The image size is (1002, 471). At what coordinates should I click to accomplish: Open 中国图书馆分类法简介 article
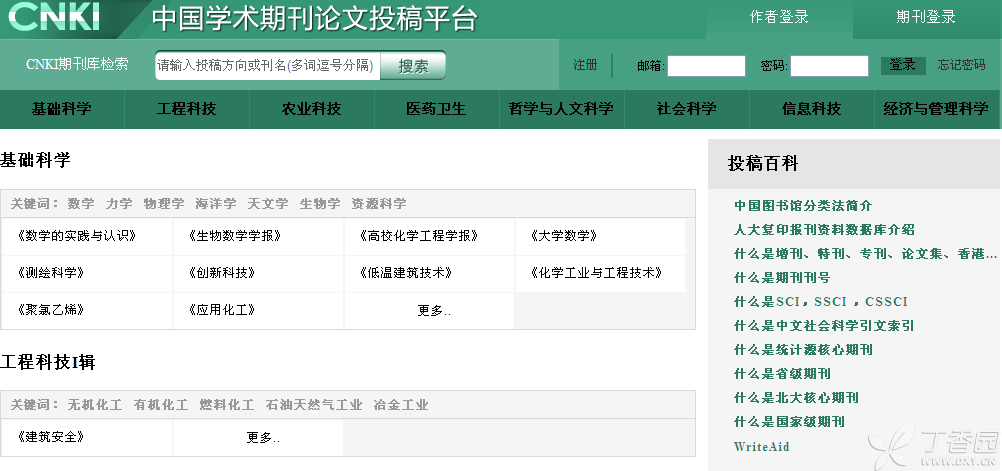pyautogui.click(x=803, y=206)
